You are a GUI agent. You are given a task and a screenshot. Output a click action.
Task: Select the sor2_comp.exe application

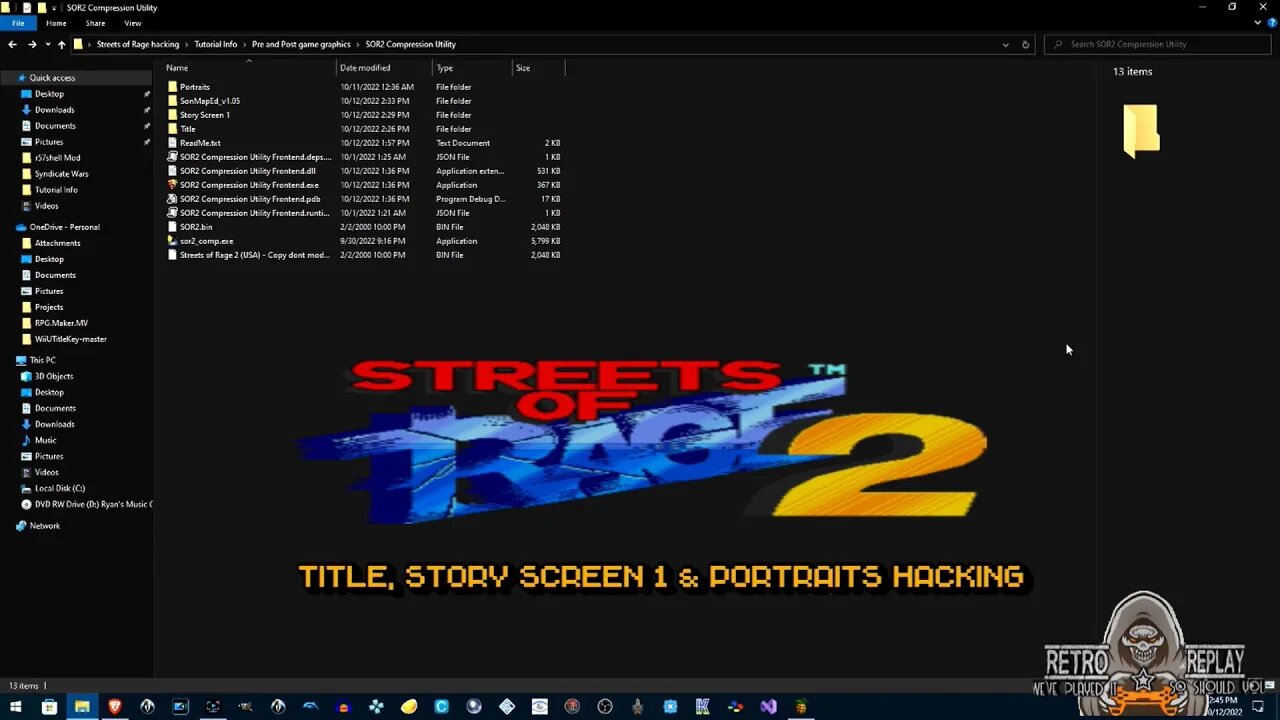(x=207, y=241)
